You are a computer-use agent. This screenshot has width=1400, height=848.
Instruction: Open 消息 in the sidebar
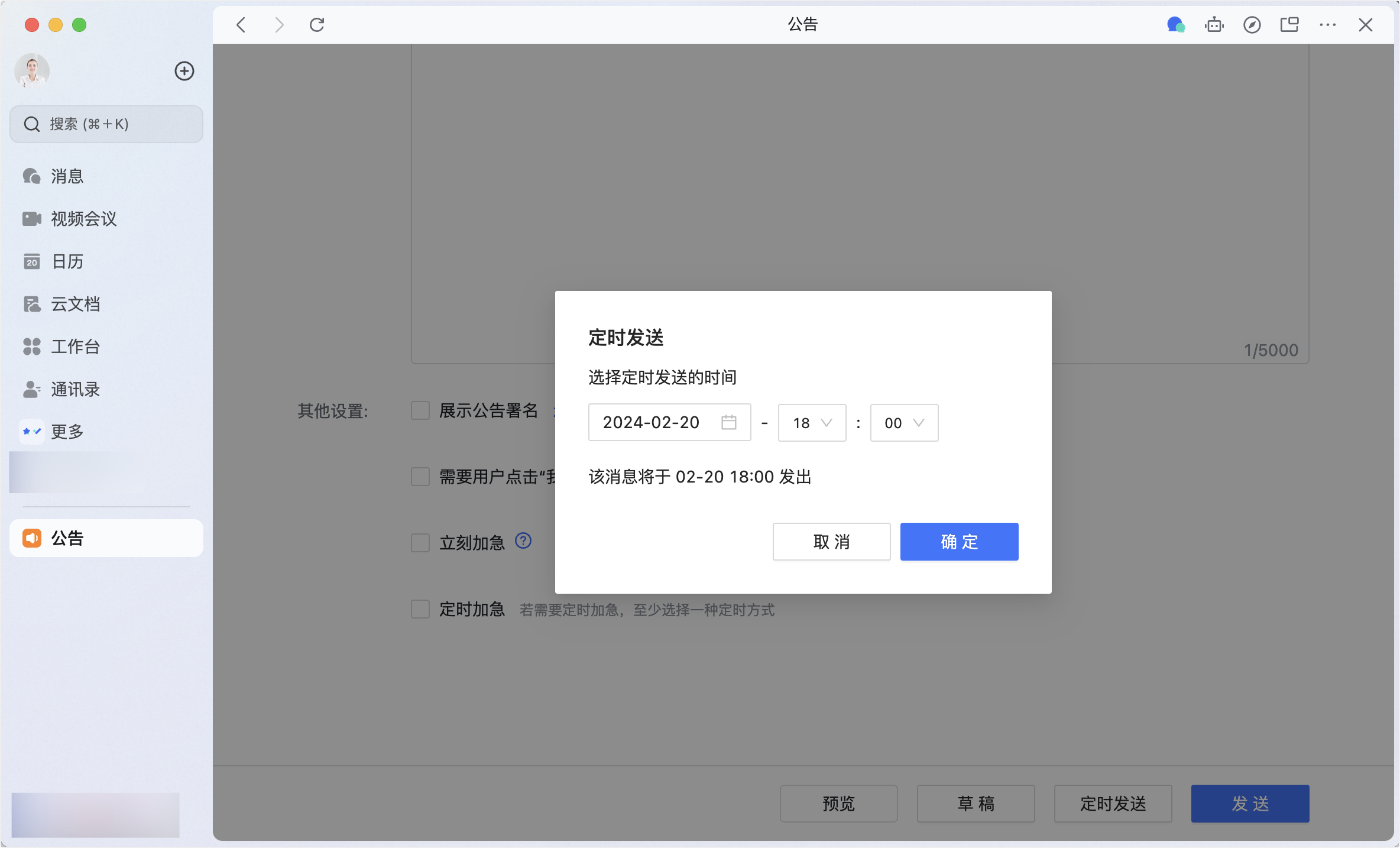pyautogui.click(x=67, y=176)
